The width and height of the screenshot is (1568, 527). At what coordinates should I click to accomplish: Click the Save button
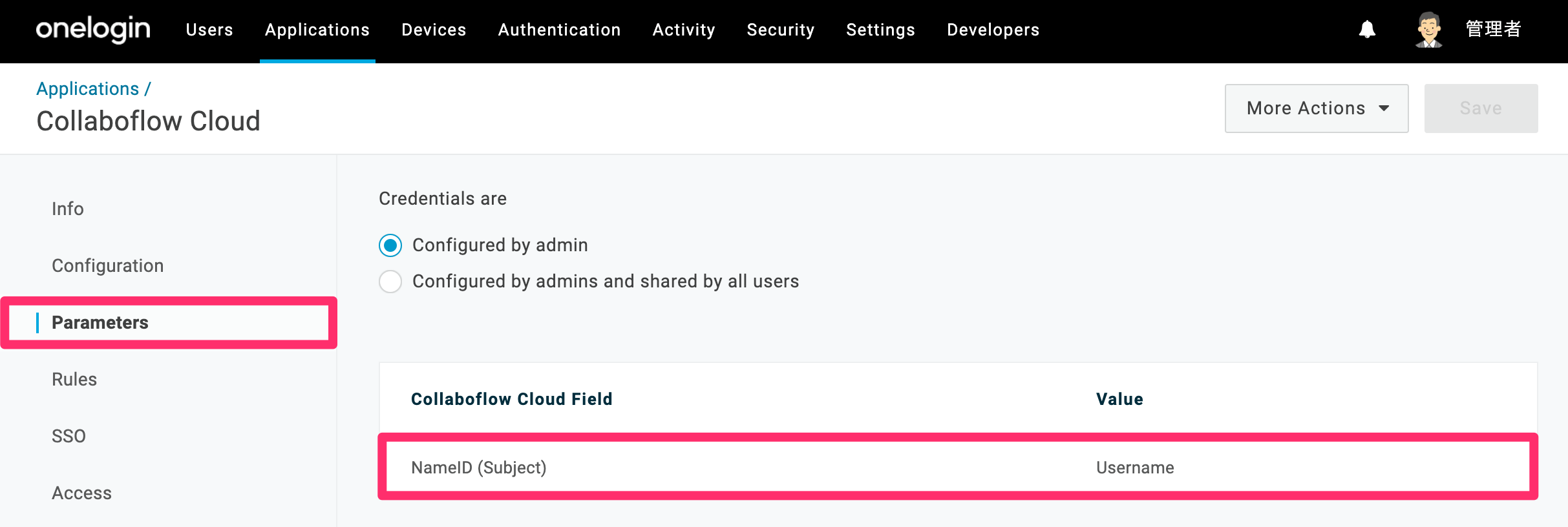point(1481,108)
